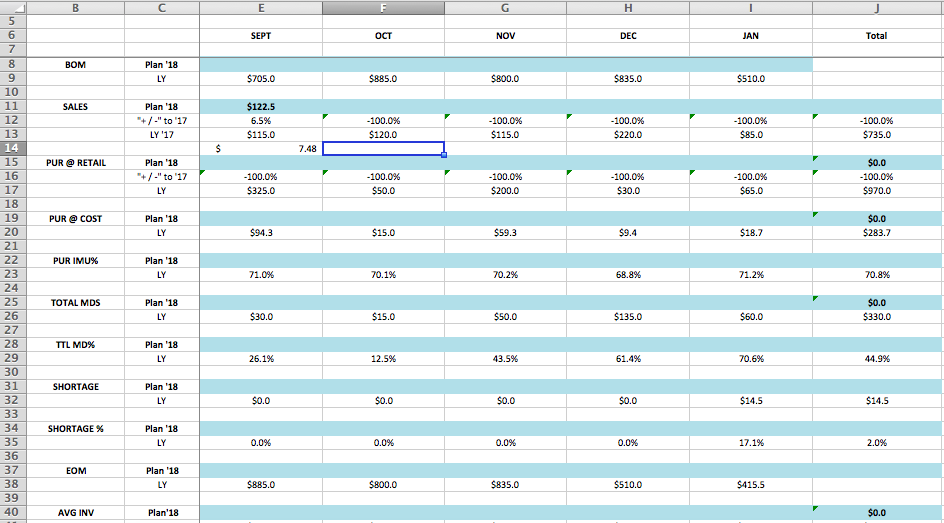Viewport: 944px width, 523px height.
Task: Select the TOTAL MDS label cell
Action: pyautogui.click(x=75, y=302)
